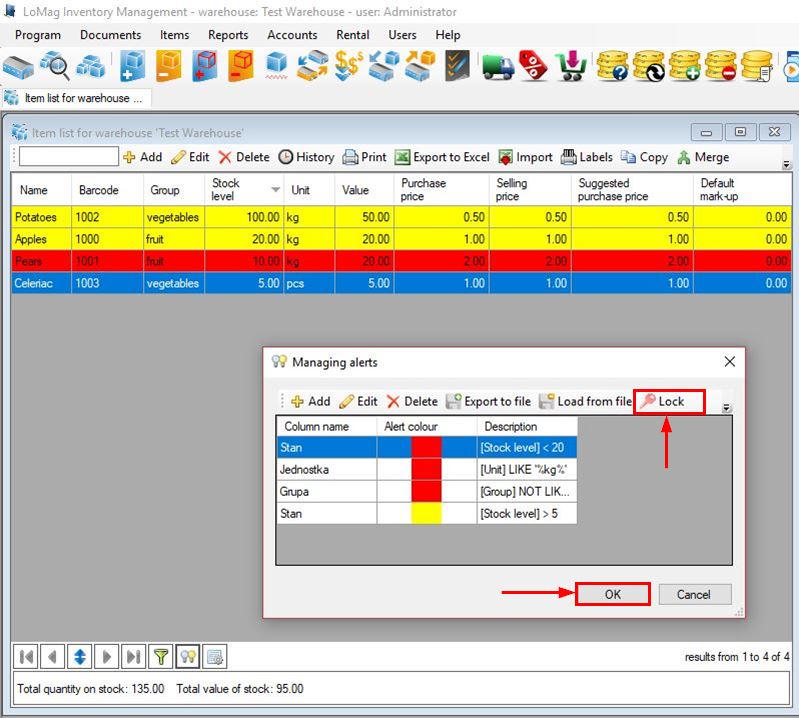Open the stacked blue boxes item list icon
The height and width of the screenshot is (718, 799).
point(91,66)
